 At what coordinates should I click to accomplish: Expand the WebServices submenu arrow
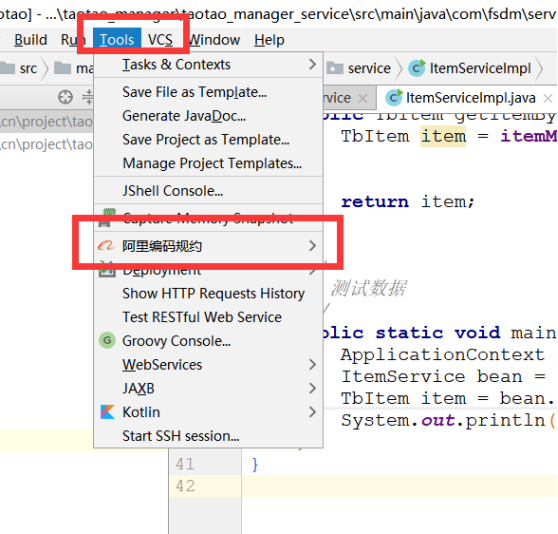point(312,365)
